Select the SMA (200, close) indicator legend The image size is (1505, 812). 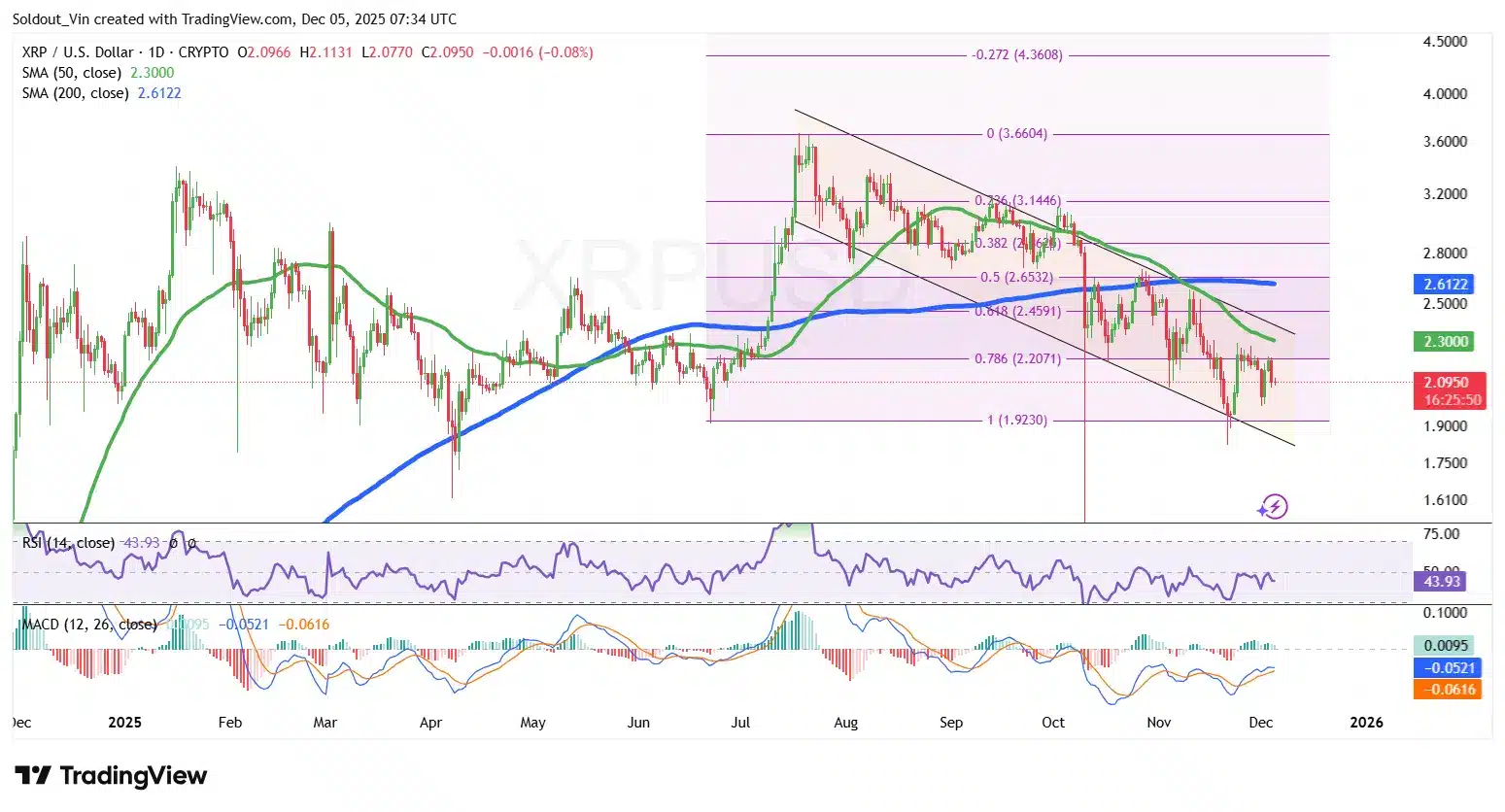coord(76,93)
